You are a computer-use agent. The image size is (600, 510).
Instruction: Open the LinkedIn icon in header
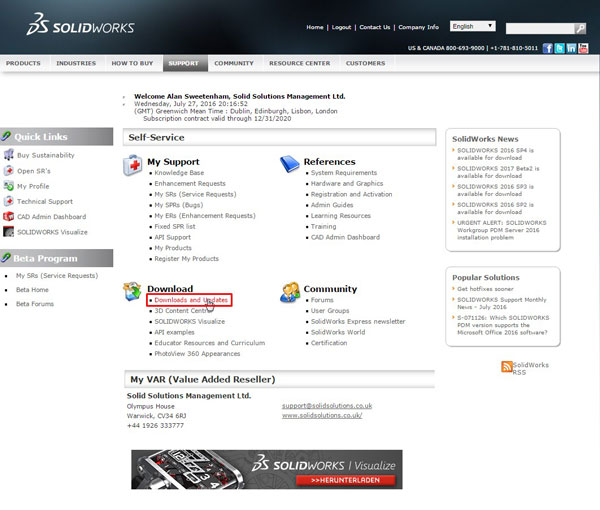pyautogui.click(x=571, y=47)
